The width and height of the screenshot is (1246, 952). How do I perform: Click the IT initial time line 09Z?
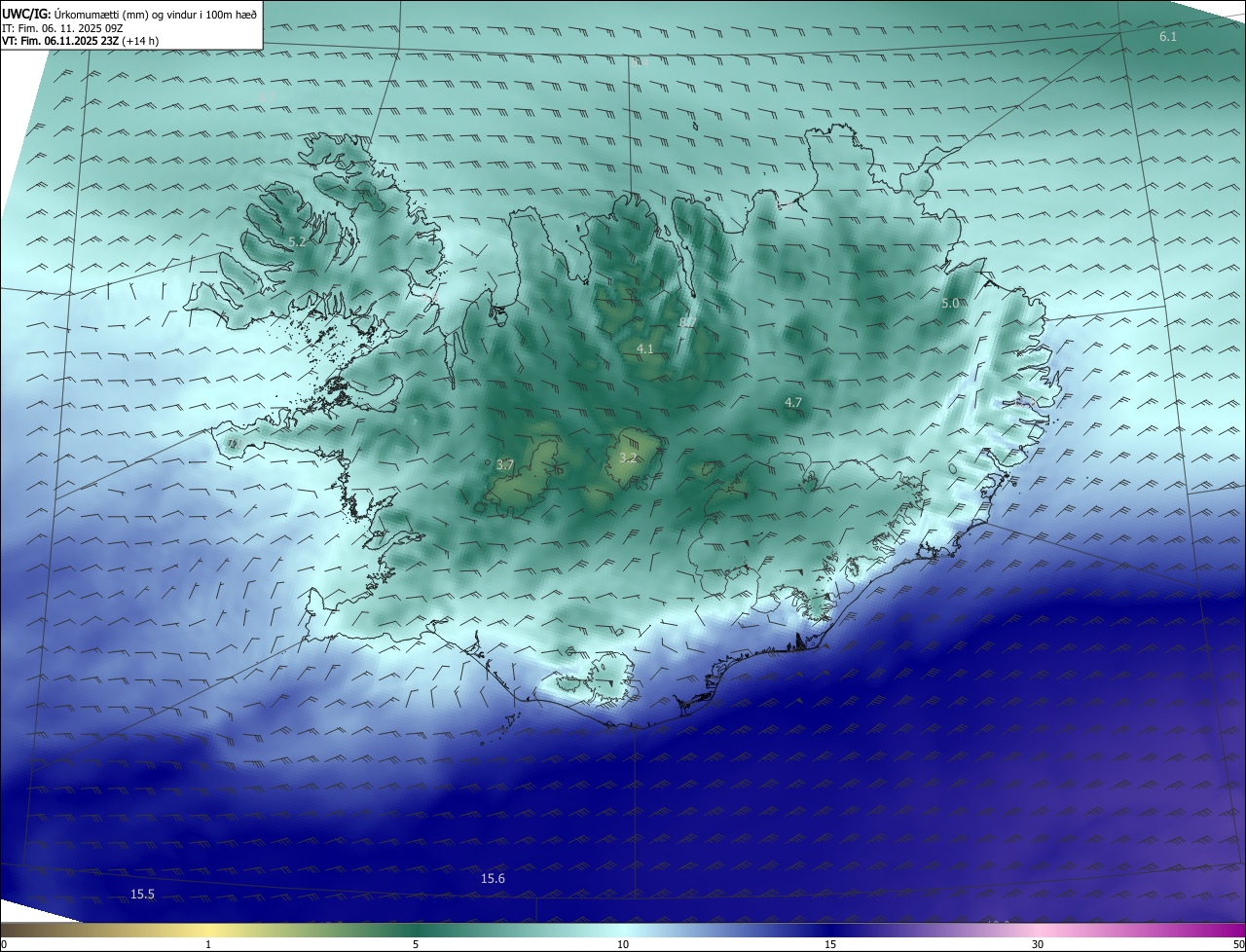62,27
